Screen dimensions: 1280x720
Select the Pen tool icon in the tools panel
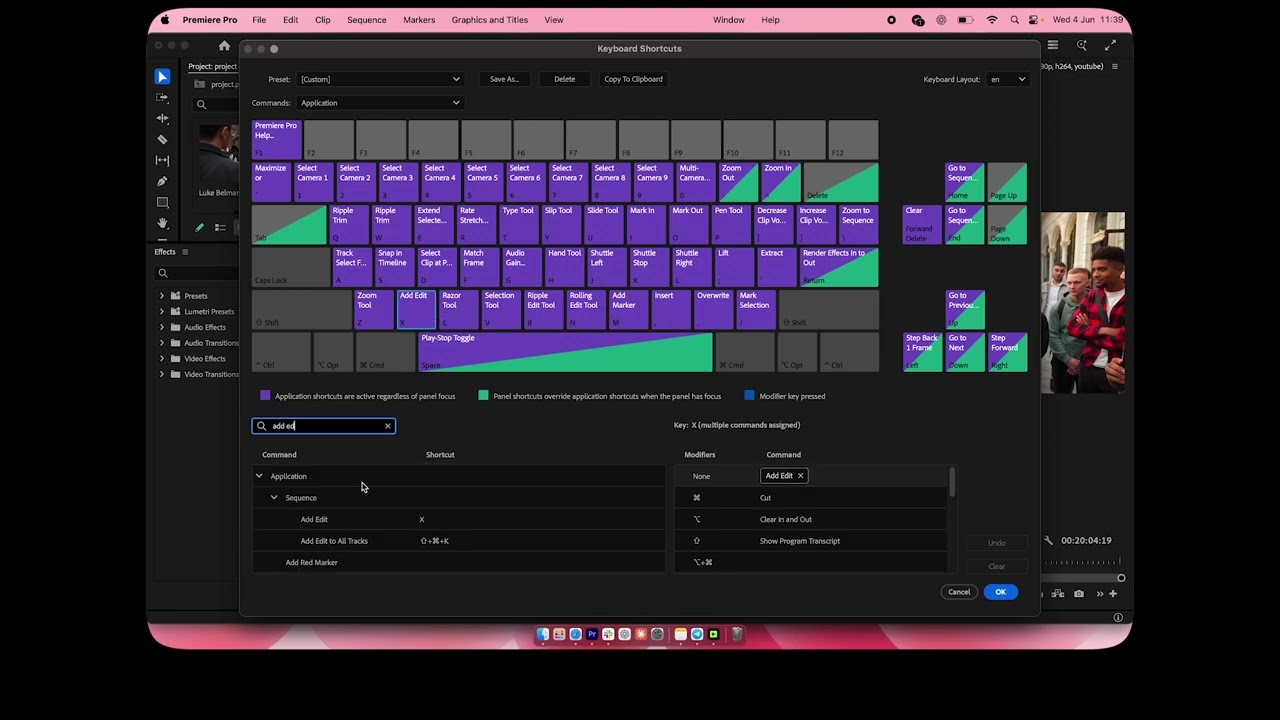click(x=162, y=182)
